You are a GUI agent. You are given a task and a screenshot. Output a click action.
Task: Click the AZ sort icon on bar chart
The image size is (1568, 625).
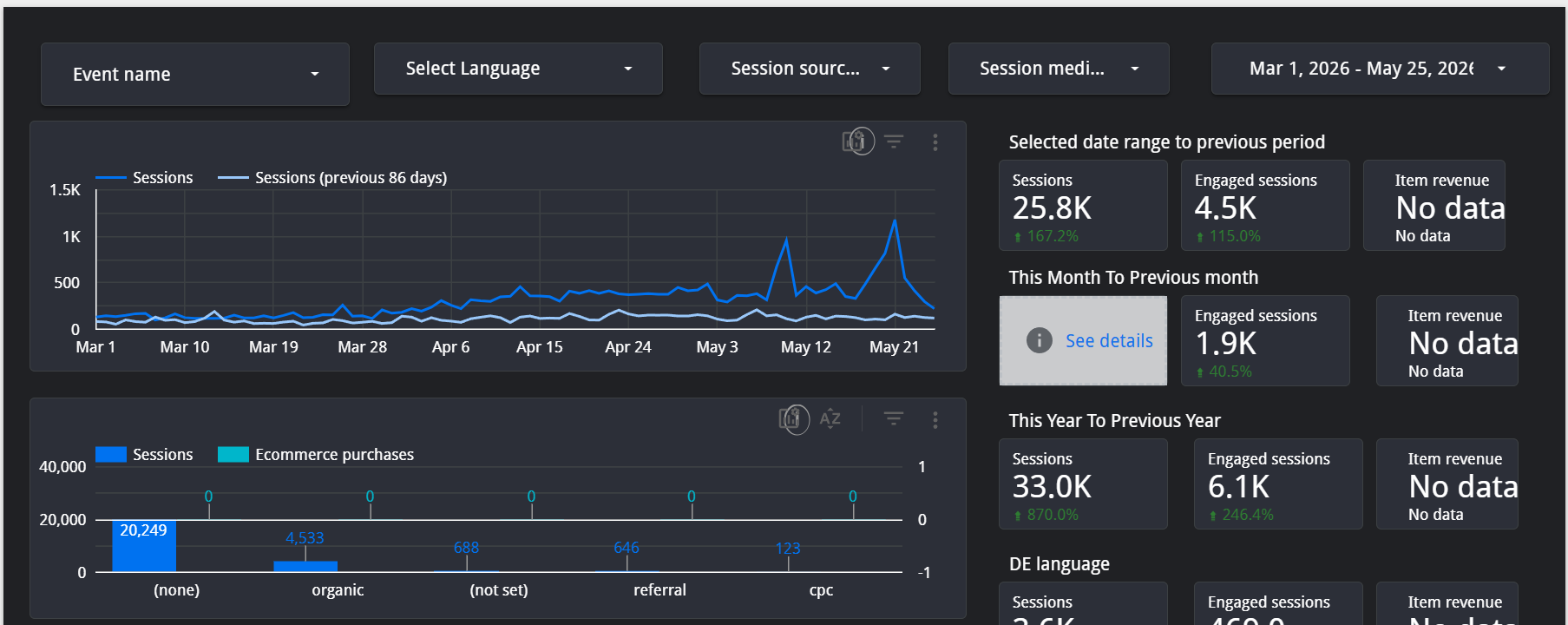[830, 418]
